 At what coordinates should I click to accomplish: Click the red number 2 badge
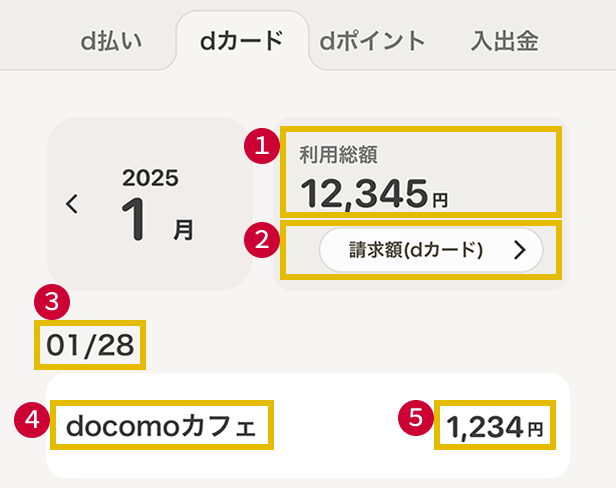pyautogui.click(x=262, y=240)
